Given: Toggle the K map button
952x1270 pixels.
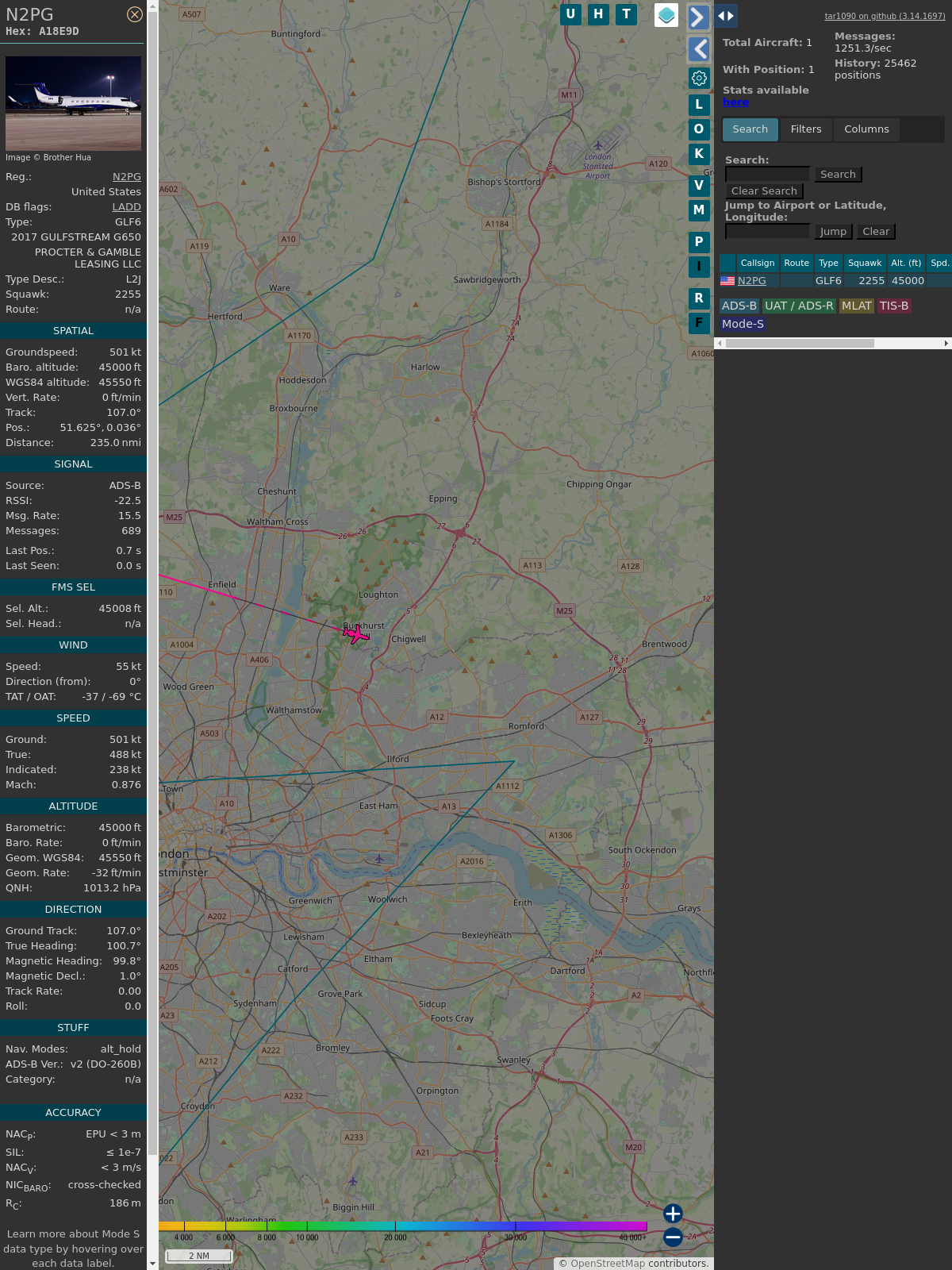Looking at the screenshot, I should 699,154.
